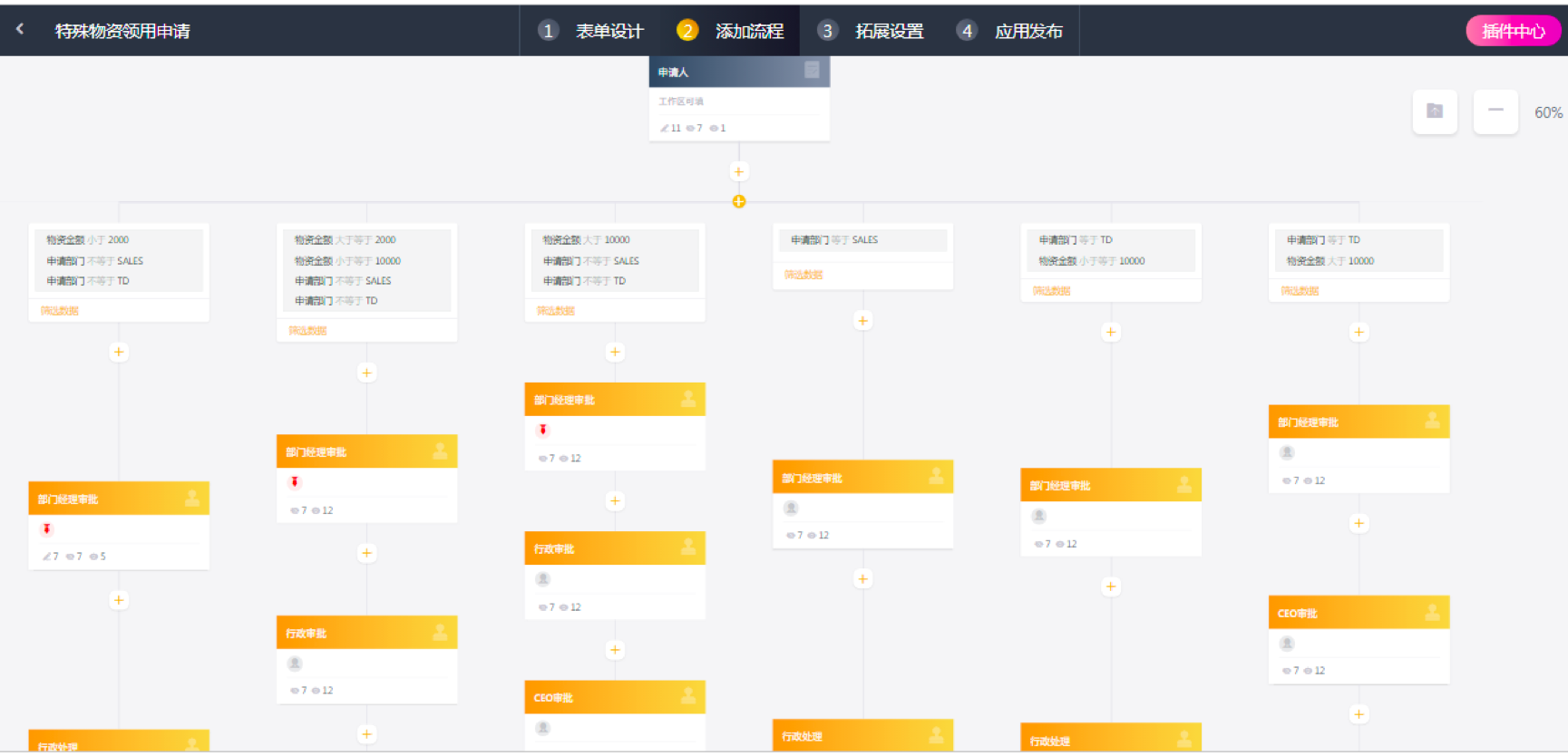This screenshot has height=756, width=1568.
Task: Click the user icon on rightmost CEO审批 node
Action: point(1432,613)
